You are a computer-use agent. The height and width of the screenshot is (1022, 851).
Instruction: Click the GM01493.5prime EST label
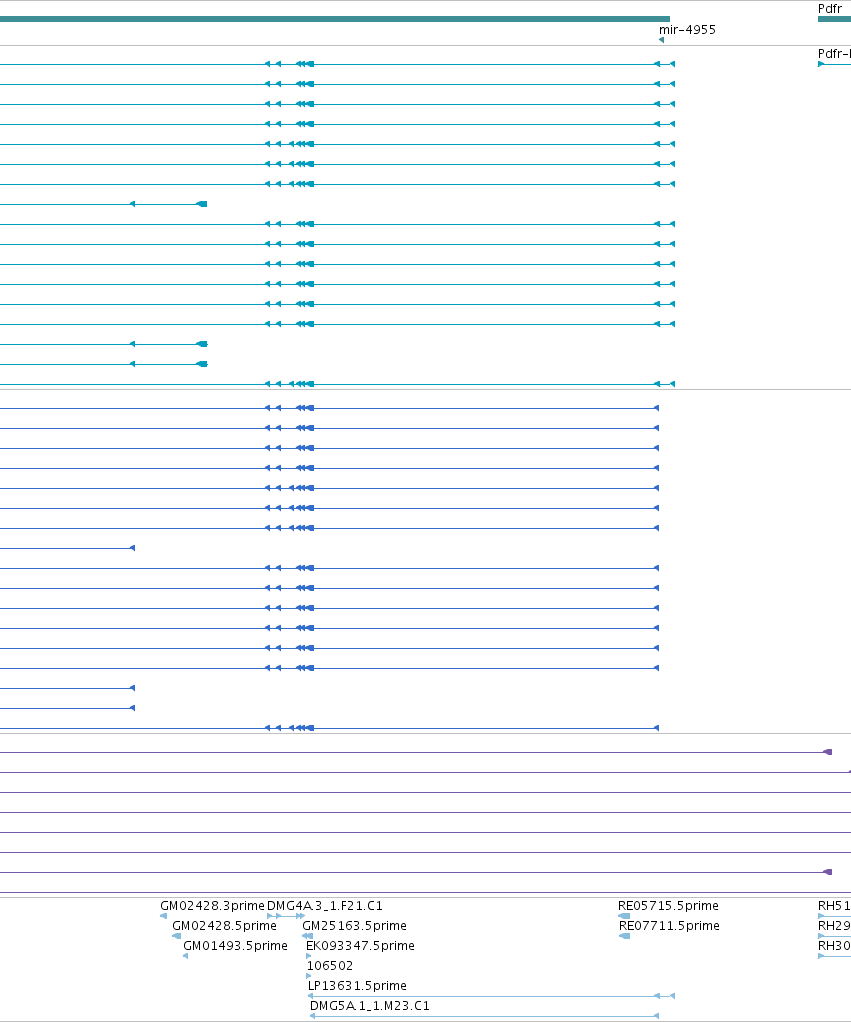(x=235, y=946)
